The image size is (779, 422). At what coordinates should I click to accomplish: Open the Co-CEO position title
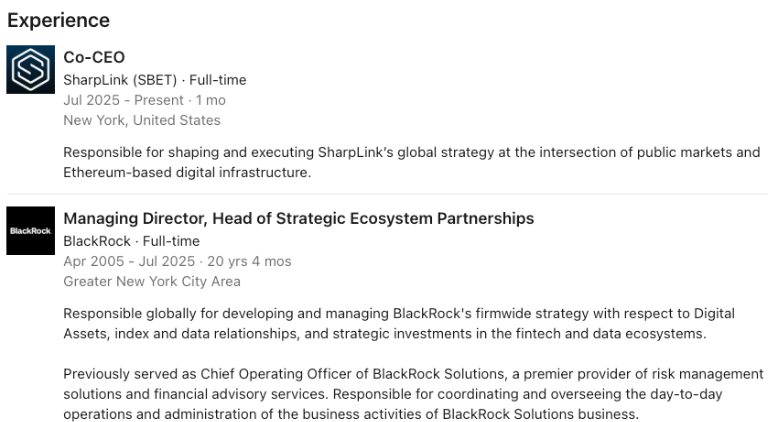(94, 57)
